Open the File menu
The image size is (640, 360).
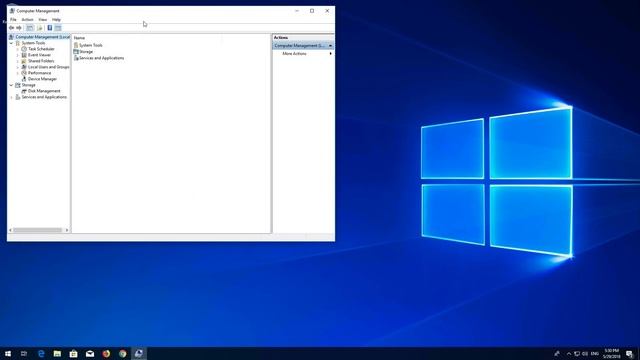click(x=13, y=20)
